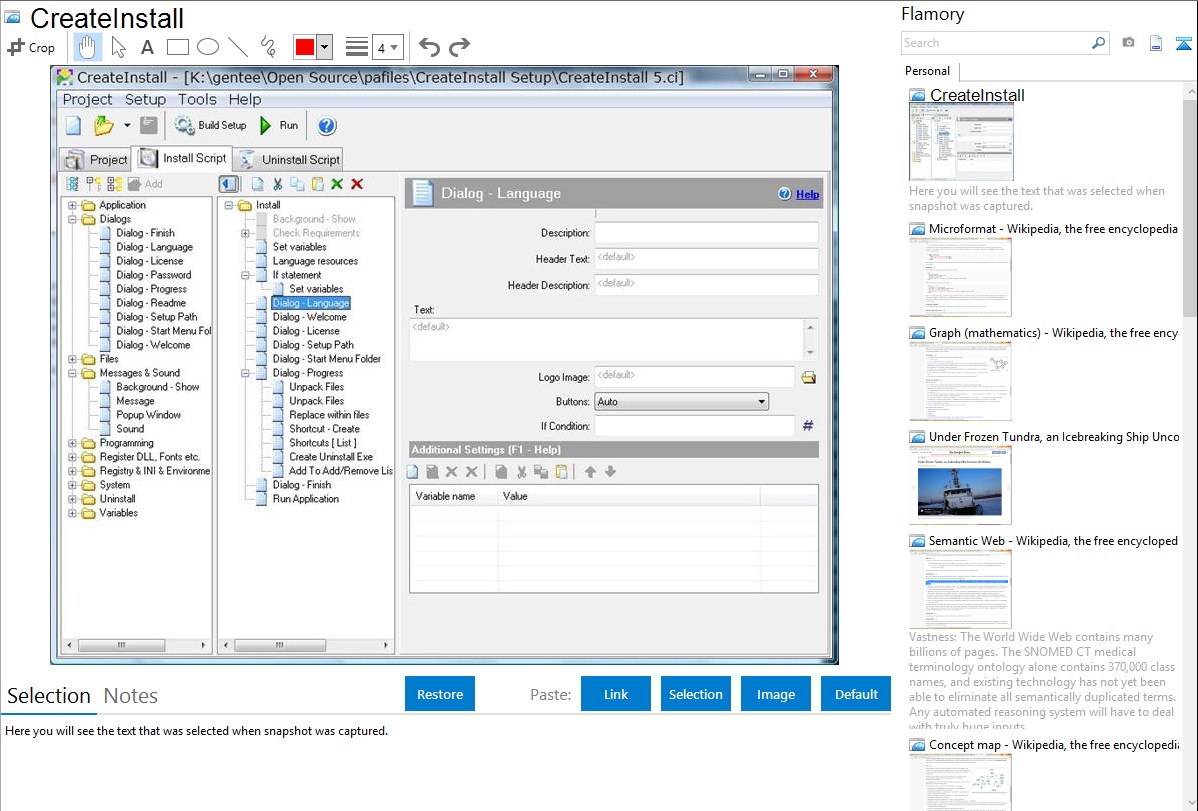Click the Header Text input field
The height and width of the screenshot is (811, 1198).
tap(707, 259)
